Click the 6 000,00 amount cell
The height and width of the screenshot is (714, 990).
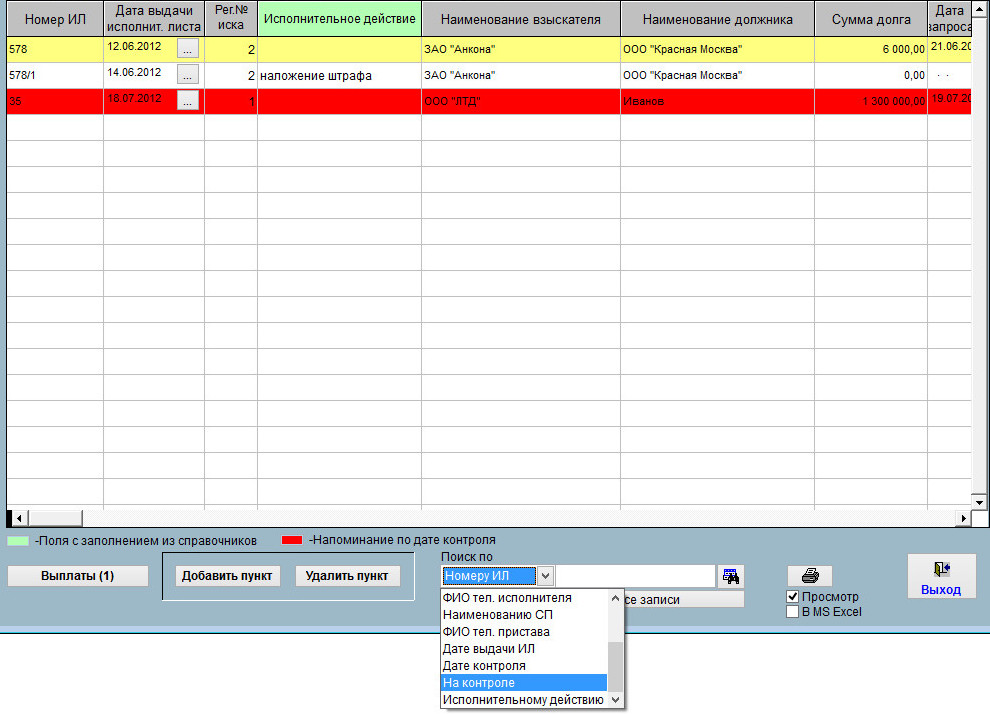[871, 49]
